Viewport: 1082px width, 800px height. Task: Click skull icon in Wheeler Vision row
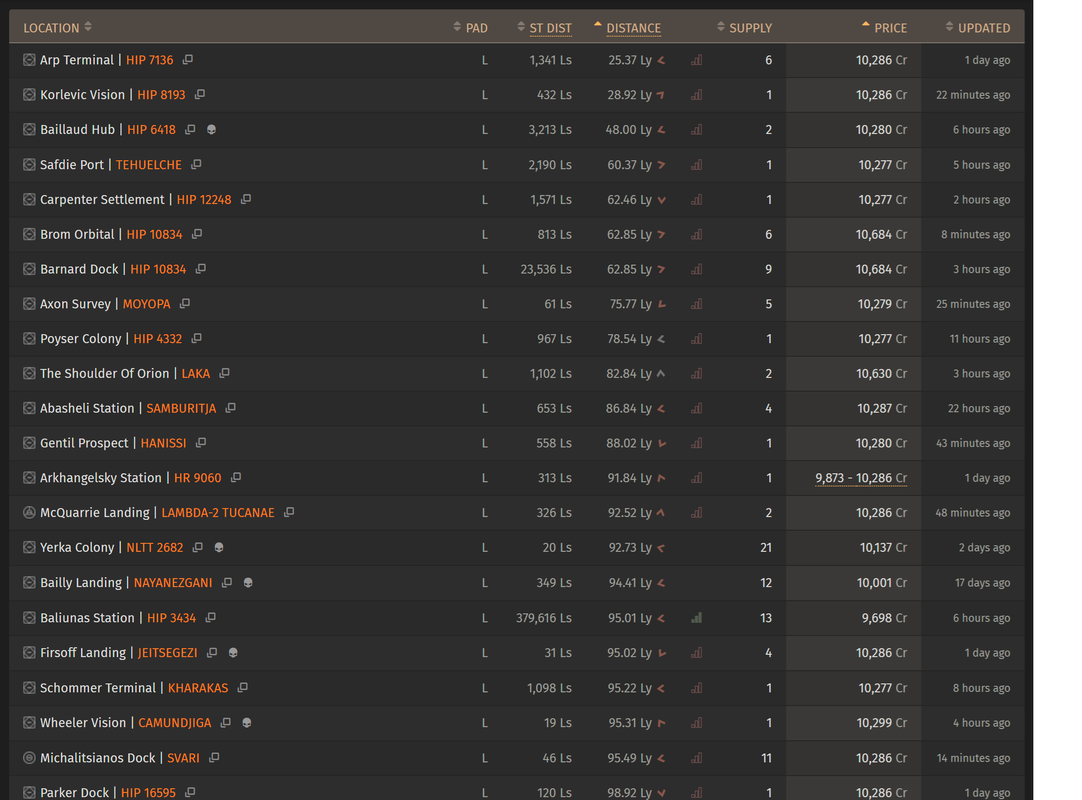(247, 723)
